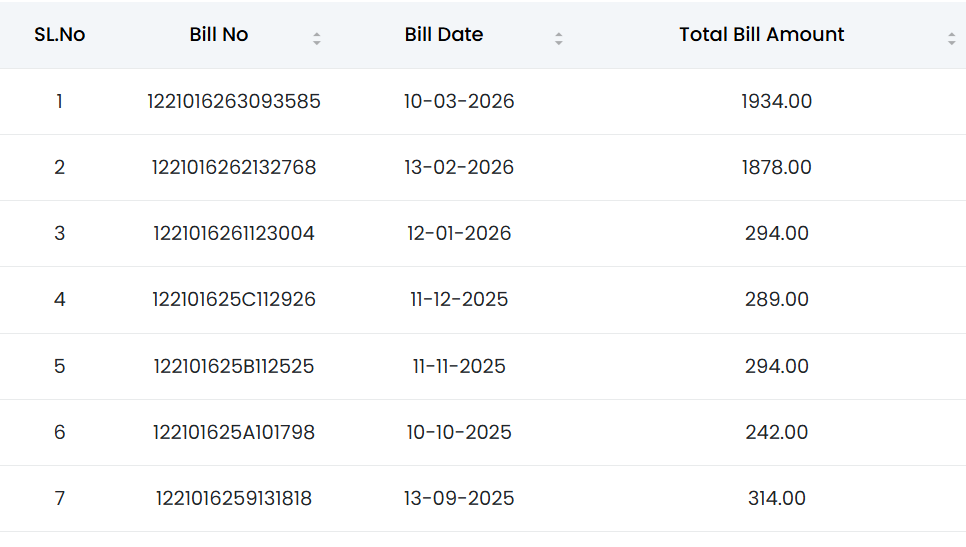This screenshot has width=966, height=547.
Task: Pick bill number 122101625A101798
Action: [234, 432]
